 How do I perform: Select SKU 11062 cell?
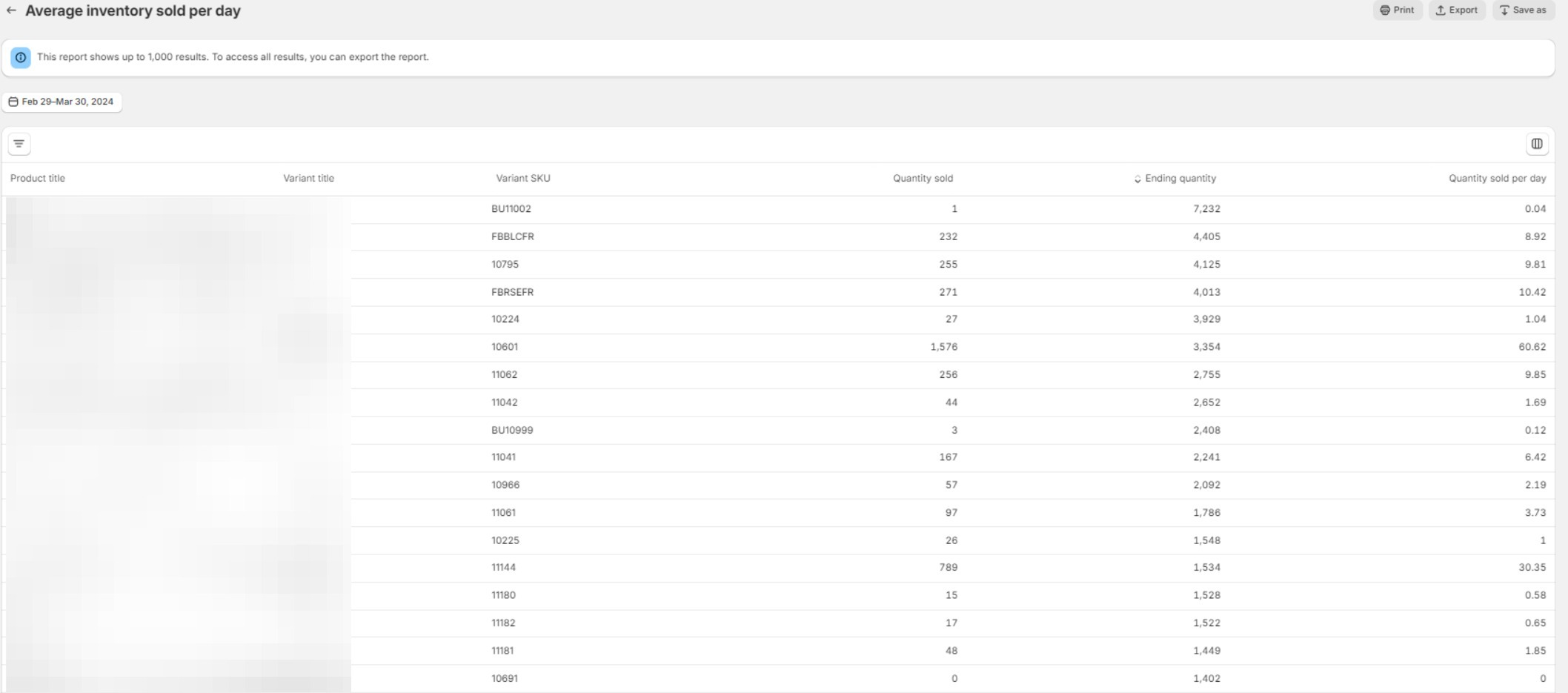[x=505, y=375]
